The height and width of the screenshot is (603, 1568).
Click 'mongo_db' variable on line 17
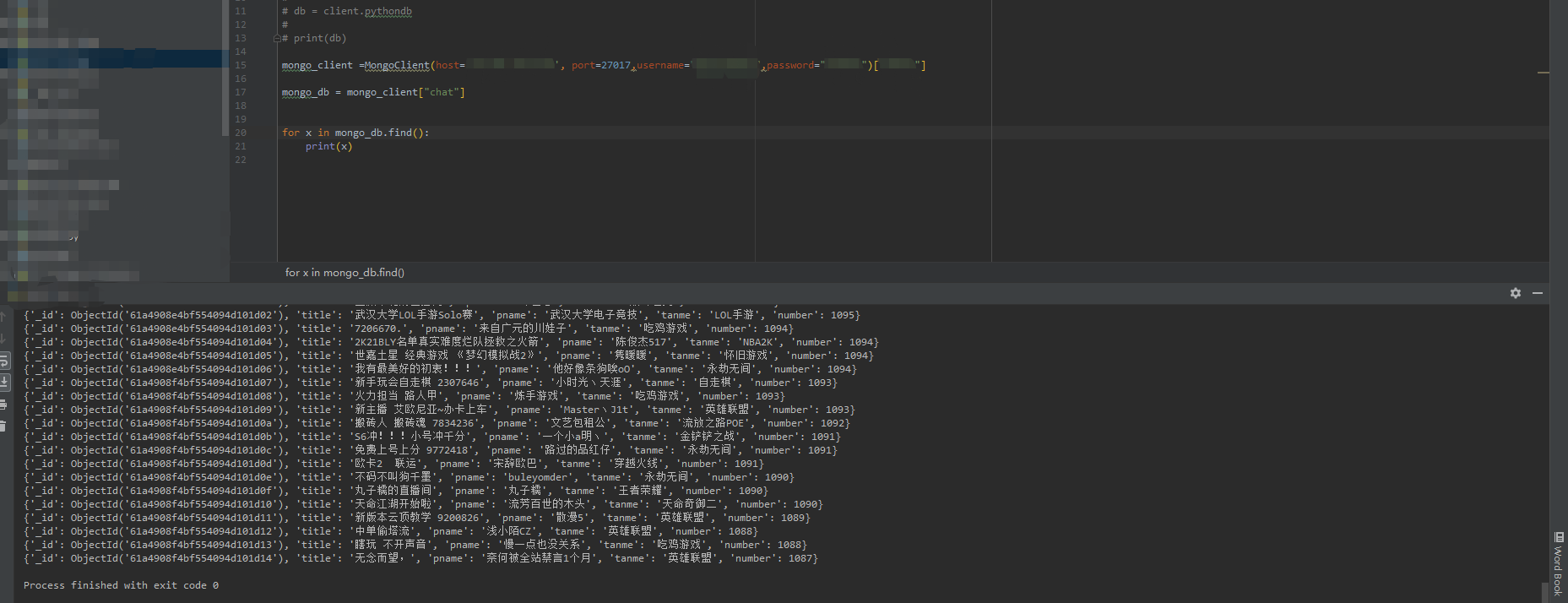click(306, 92)
